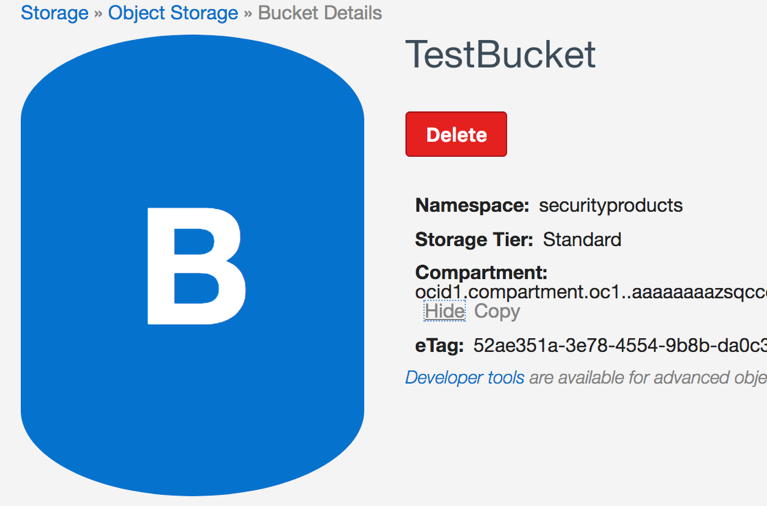This screenshot has height=506, width=767.
Task: Click the Namespace label
Action: pyautogui.click(x=472, y=206)
